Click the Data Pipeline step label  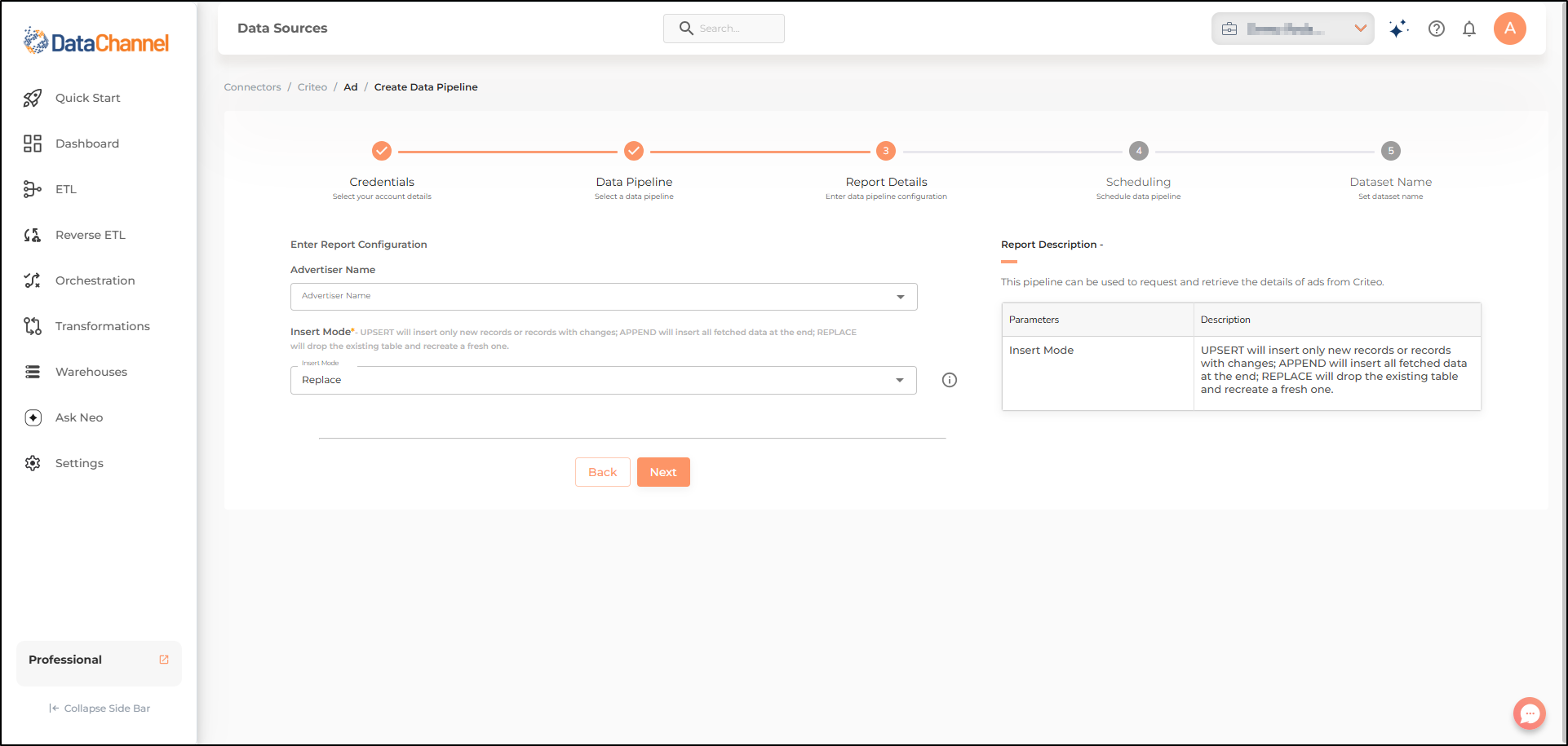pyautogui.click(x=634, y=182)
